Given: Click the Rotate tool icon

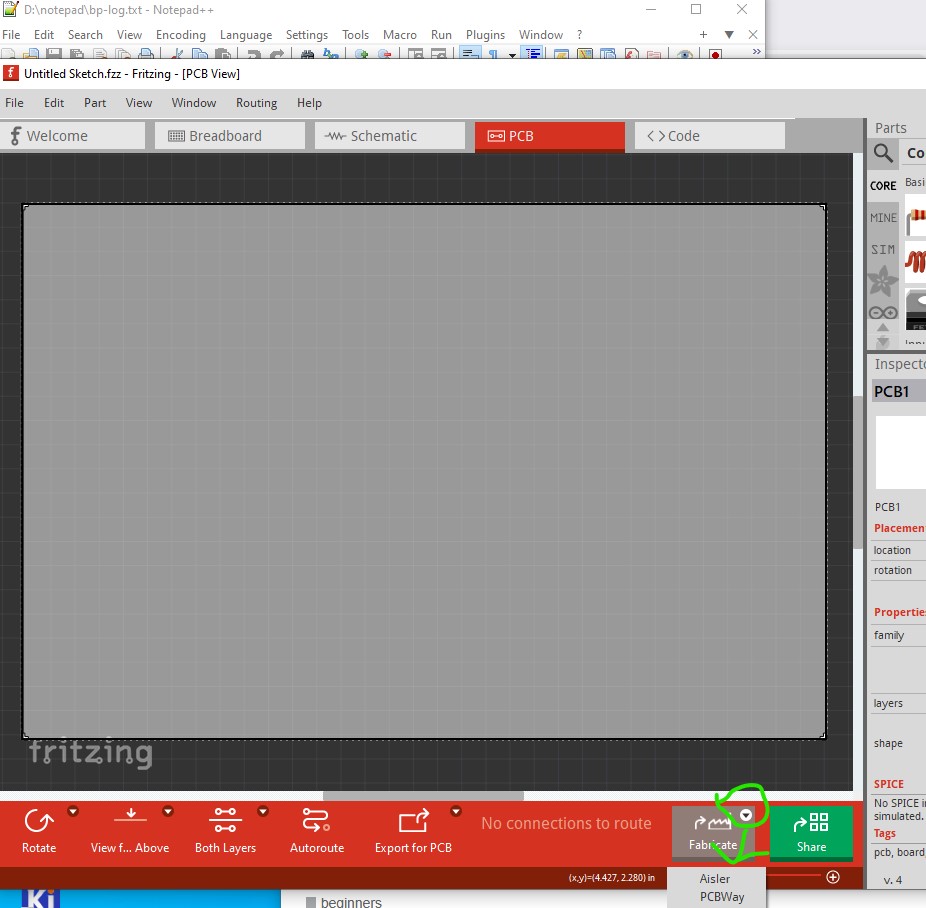Looking at the screenshot, I should pos(39,822).
